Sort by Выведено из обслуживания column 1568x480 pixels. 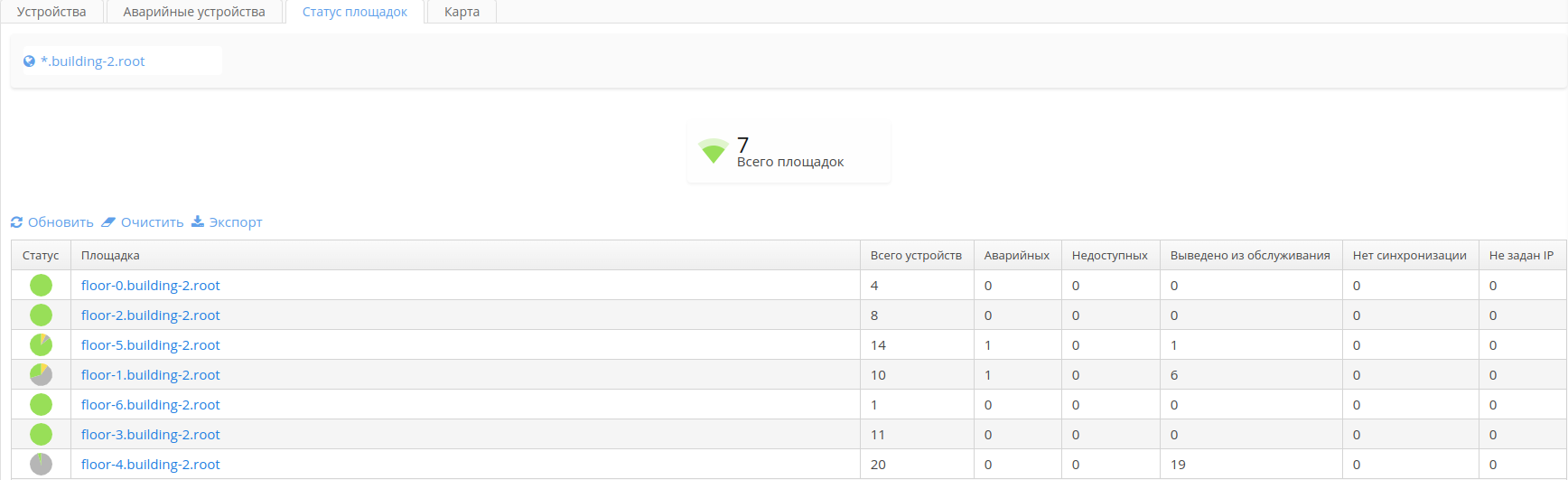1250,256
